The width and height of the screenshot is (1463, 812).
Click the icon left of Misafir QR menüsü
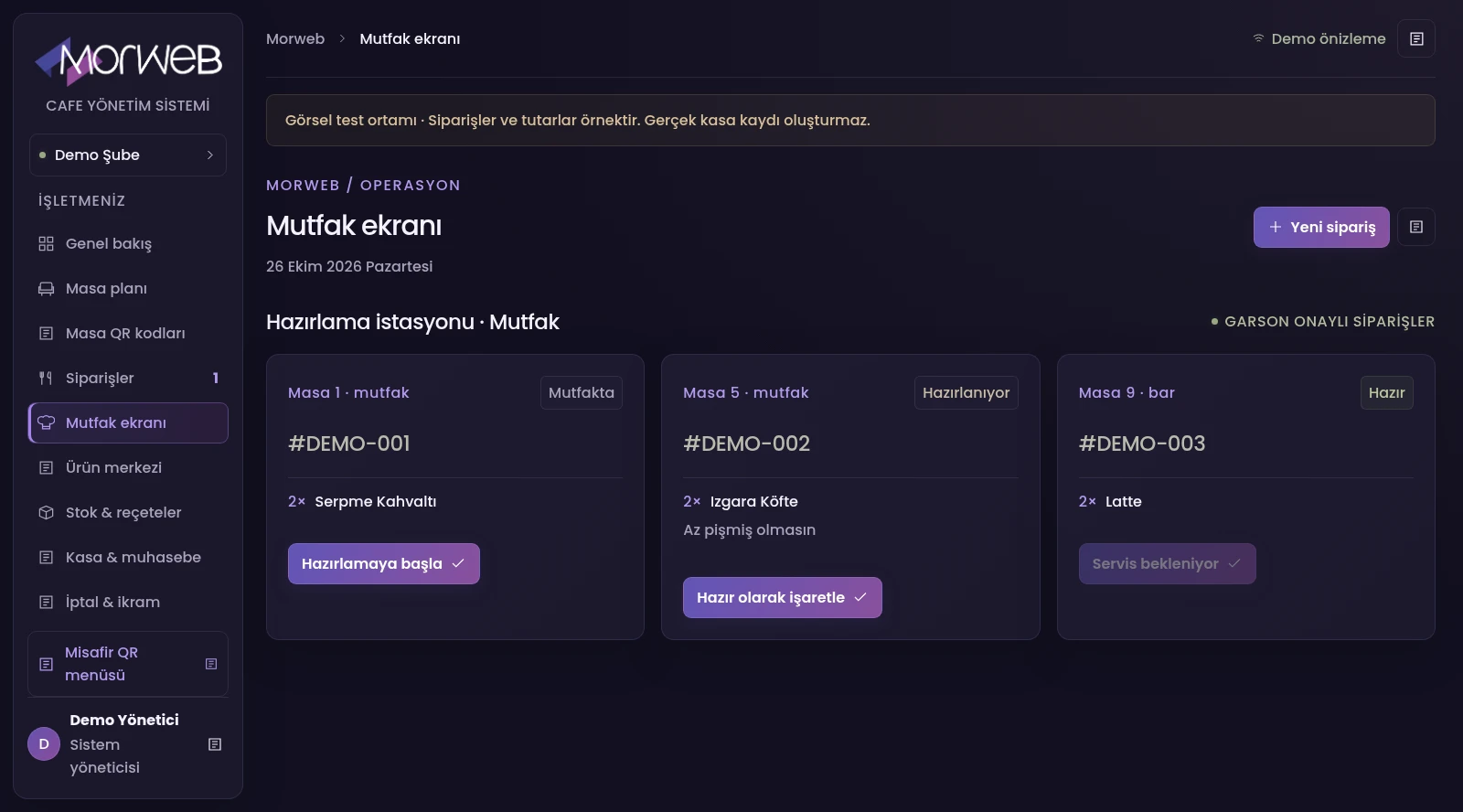click(x=46, y=664)
